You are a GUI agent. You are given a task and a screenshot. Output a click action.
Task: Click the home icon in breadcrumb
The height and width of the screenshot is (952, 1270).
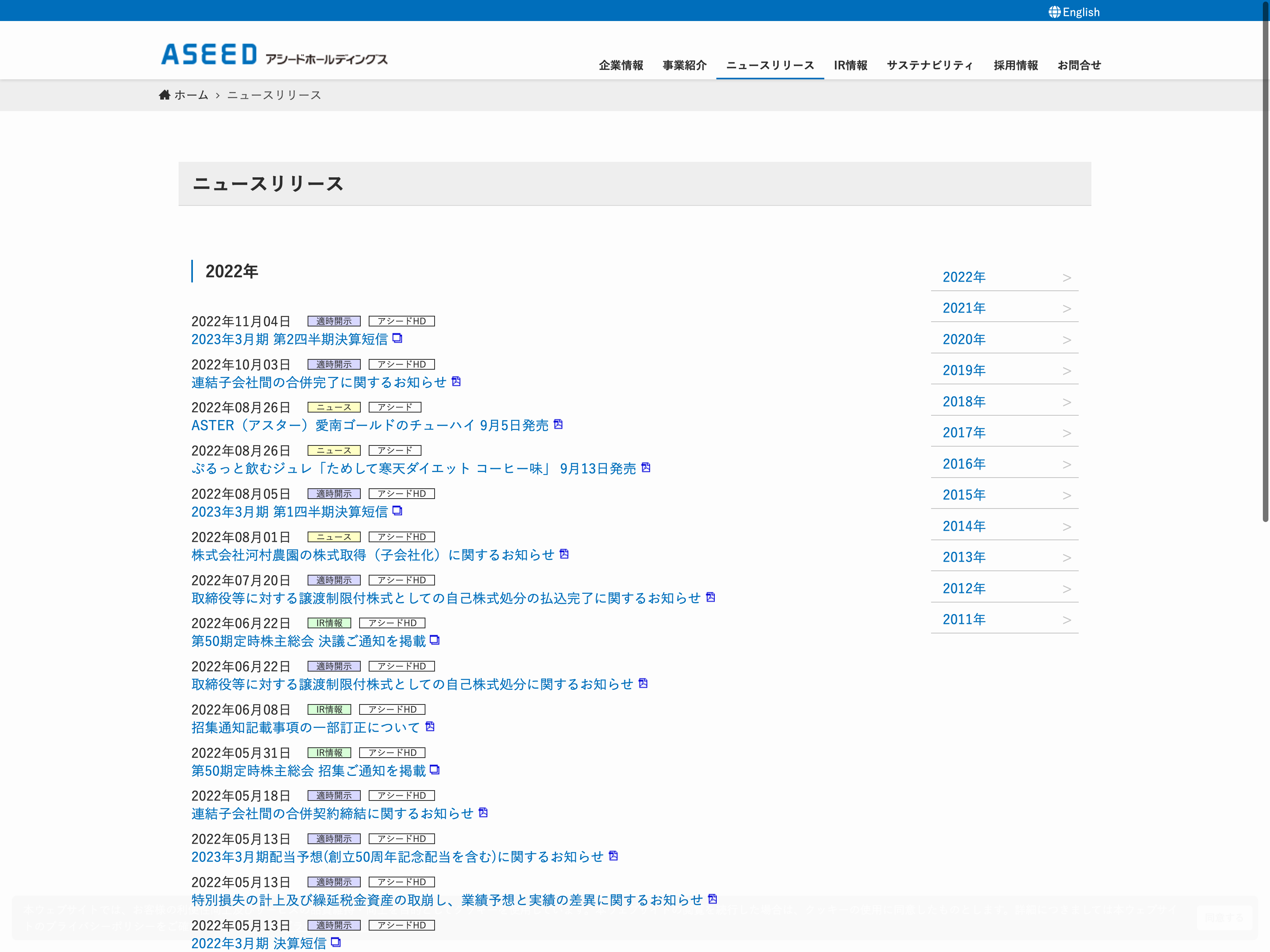click(x=165, y=95)
